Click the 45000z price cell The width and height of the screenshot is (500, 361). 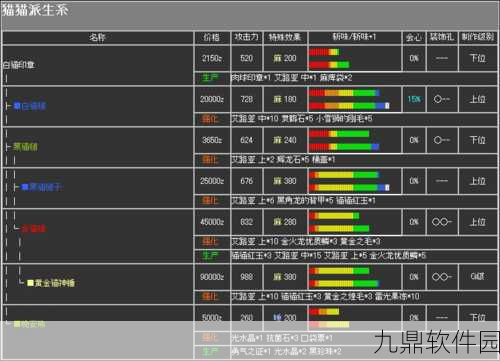[x=212, y=222]
